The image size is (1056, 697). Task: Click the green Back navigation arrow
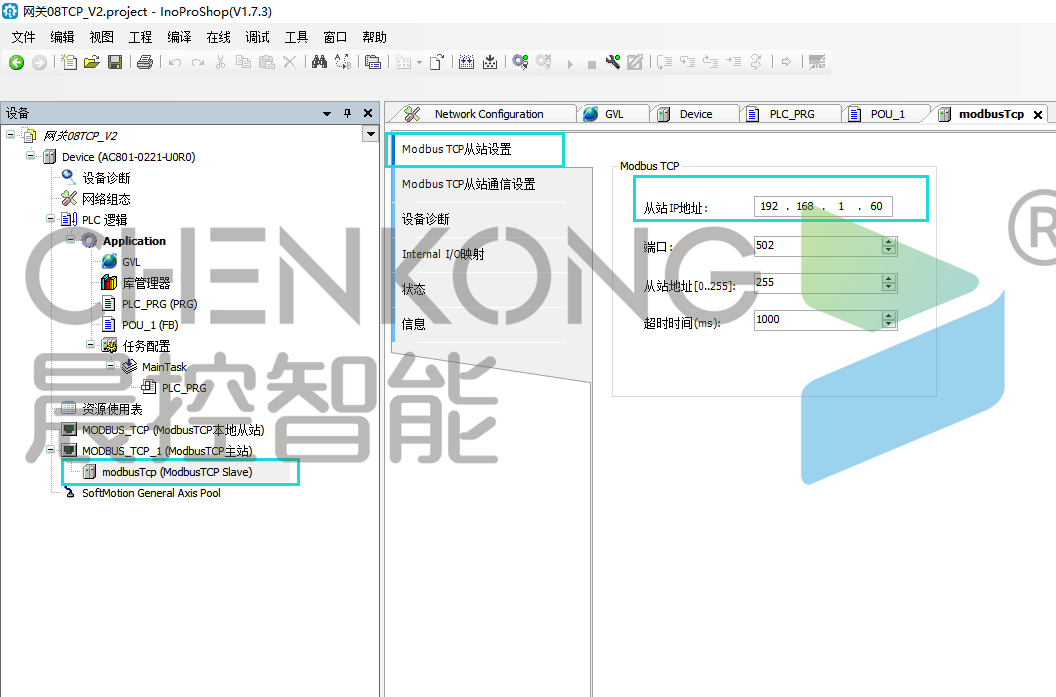coord(16,62)
